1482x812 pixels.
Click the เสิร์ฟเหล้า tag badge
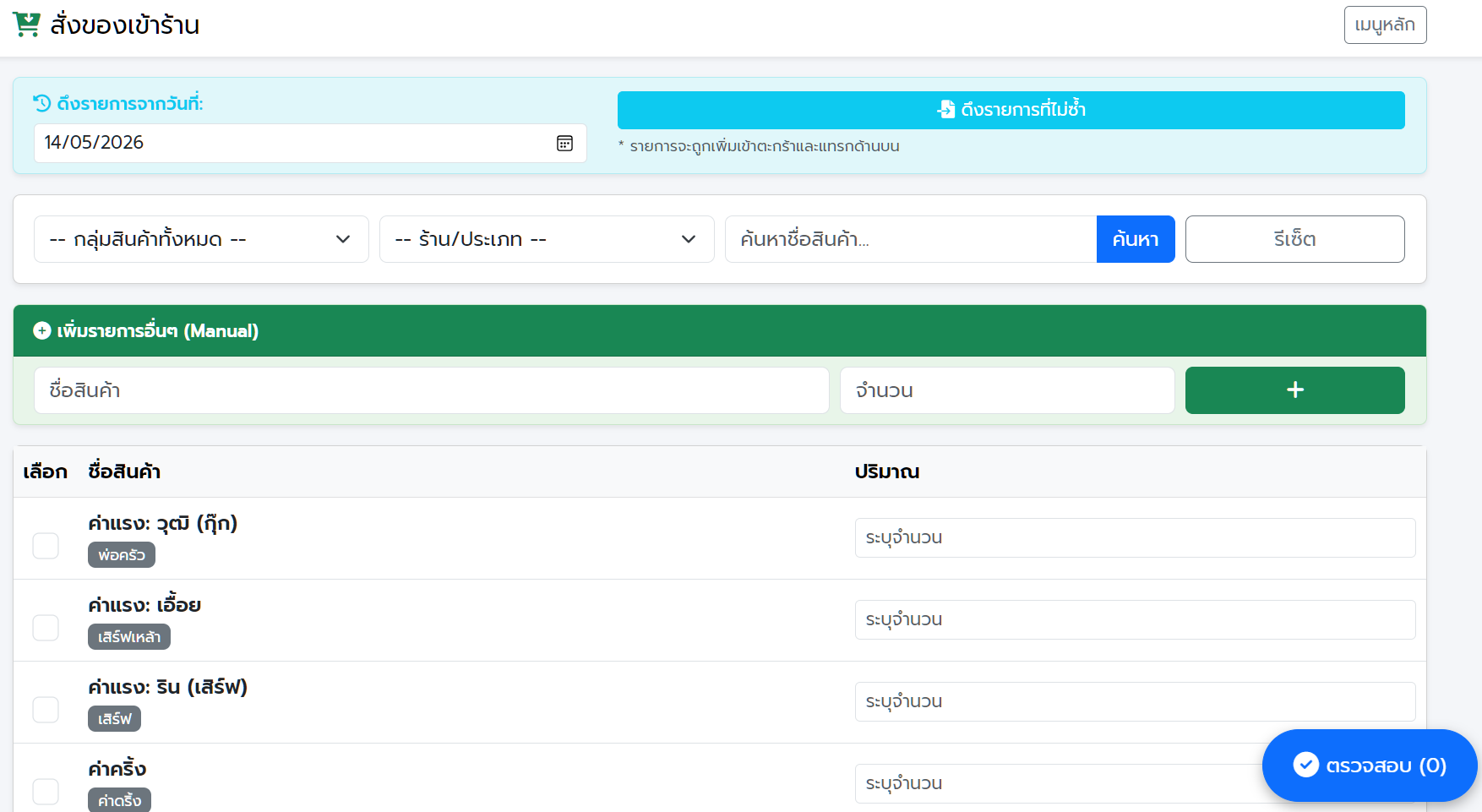pyautogui.click(x=129, y=637)
